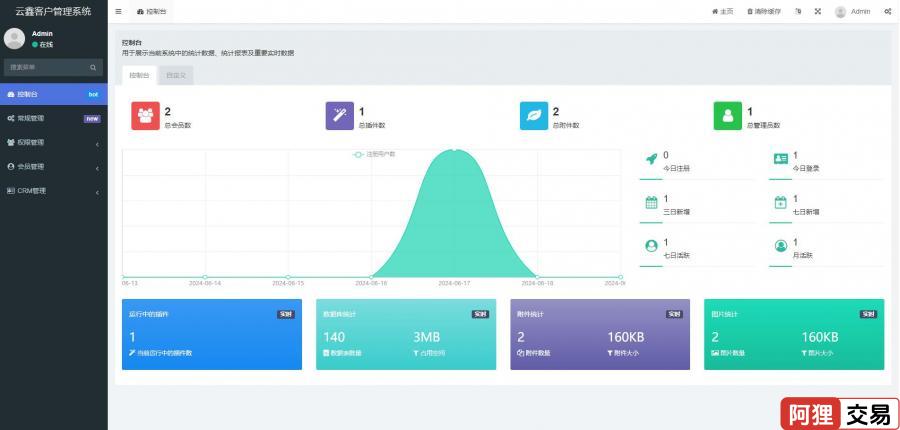Viewport: 900px width, 430px height.
Task: Open the settings gears icon at top right
Action: point(887,11)
